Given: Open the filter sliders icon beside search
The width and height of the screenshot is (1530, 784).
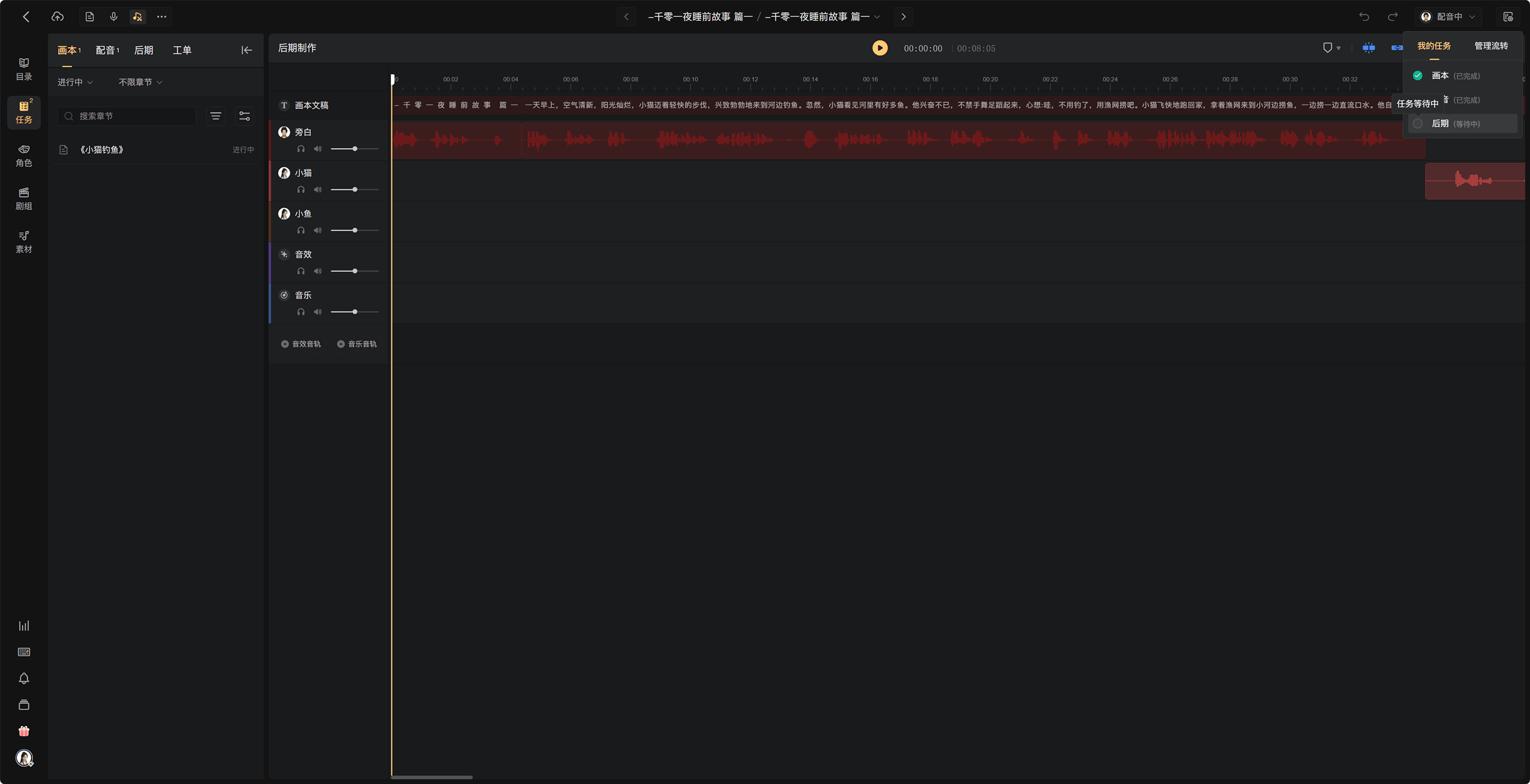Looking at the screenshot, I should (244, 116).
